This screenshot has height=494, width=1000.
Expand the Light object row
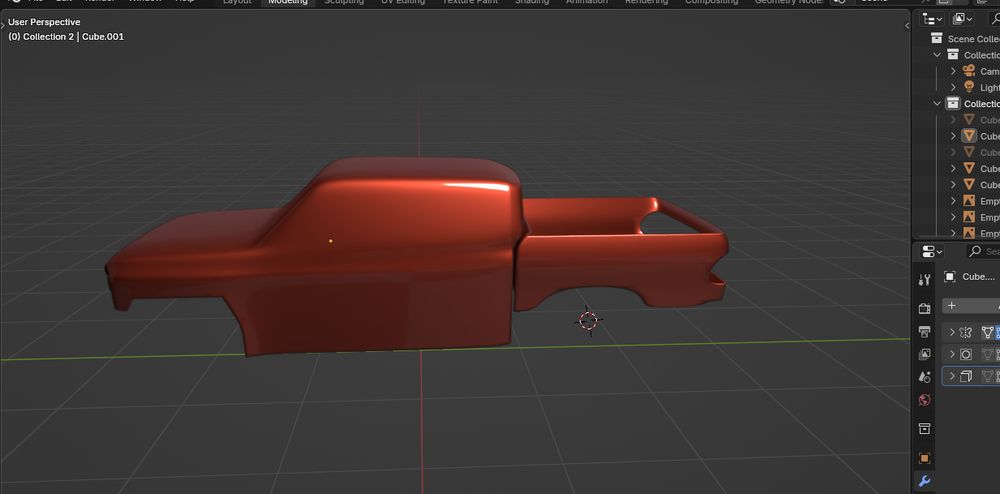pos(953,87)
